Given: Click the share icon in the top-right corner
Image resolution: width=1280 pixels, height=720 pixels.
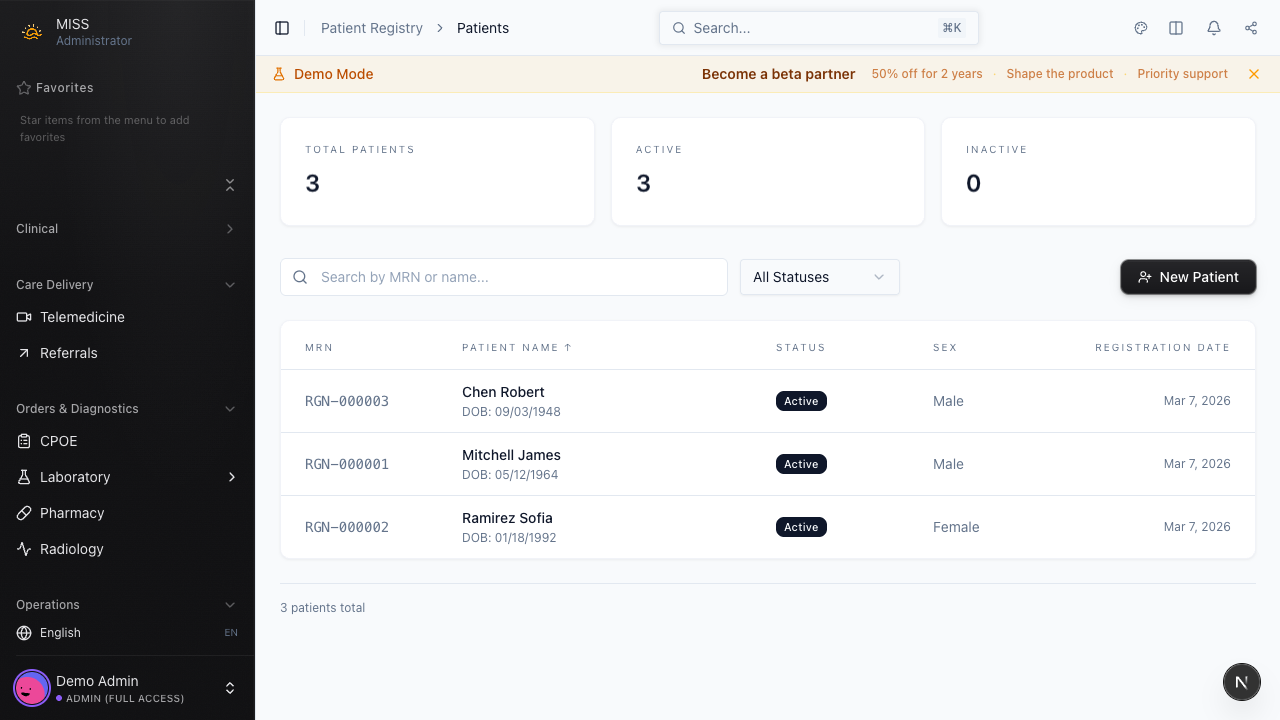Looking at the screenshot, I should (x=1251, y=28).
